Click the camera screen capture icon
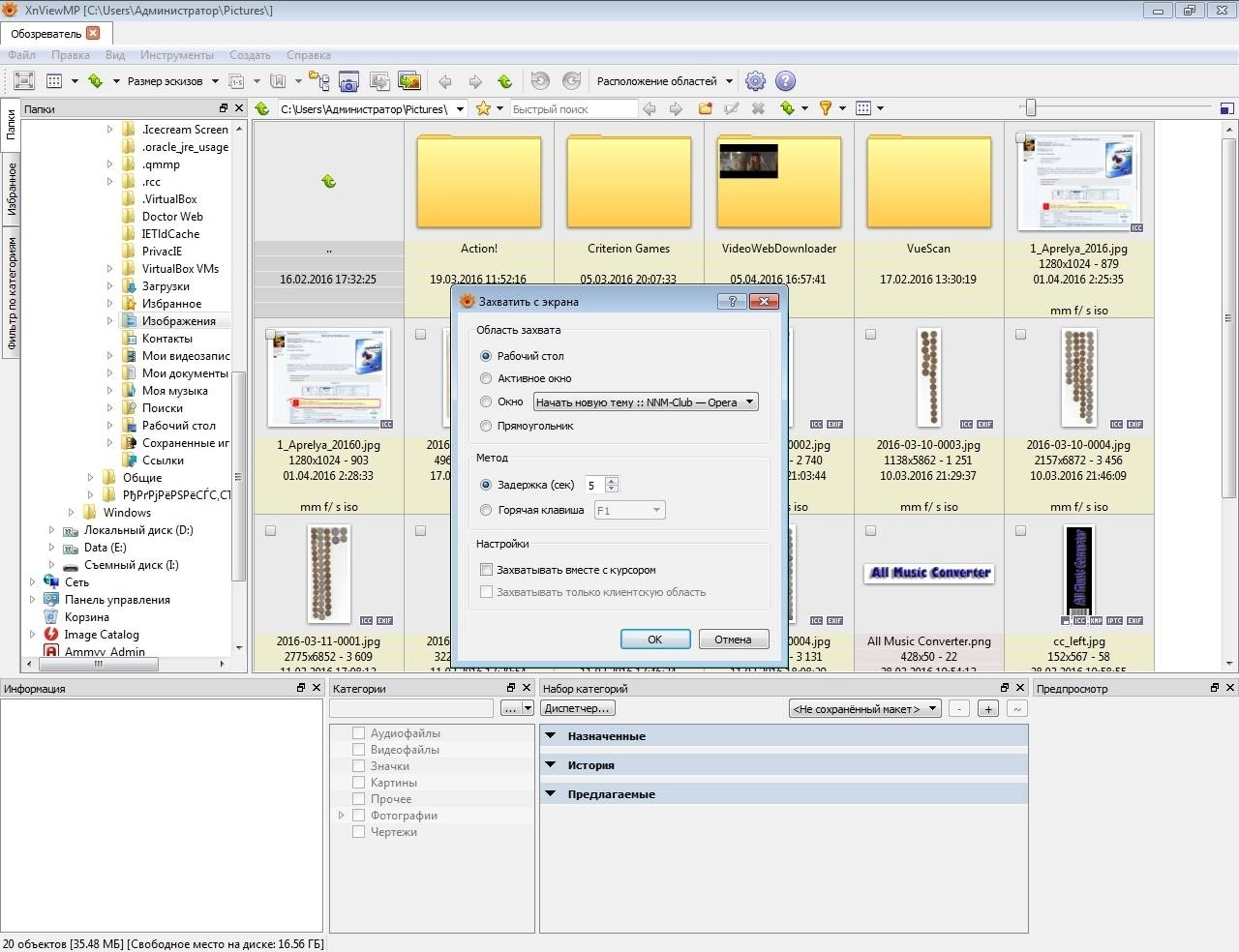Screen dimensions: 1239x952 349,81
